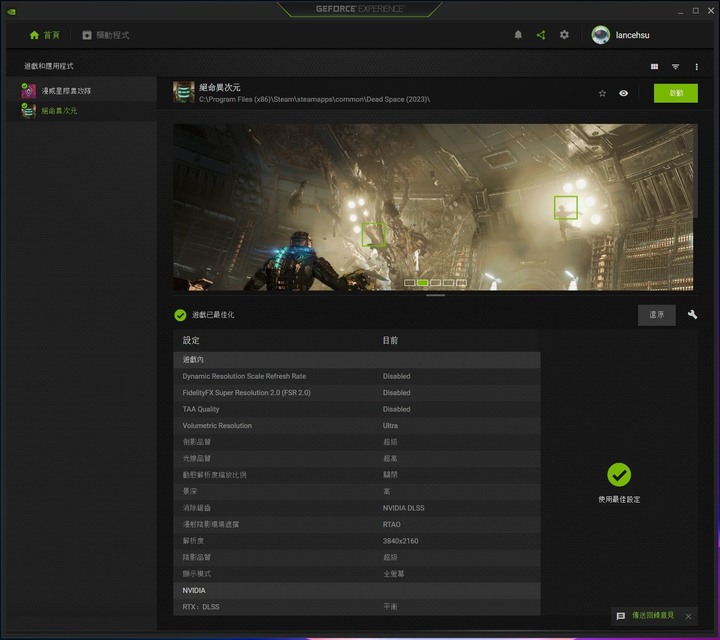Select the fifth screenshot indicator
The image size is (720, 640).
[461, 282]
